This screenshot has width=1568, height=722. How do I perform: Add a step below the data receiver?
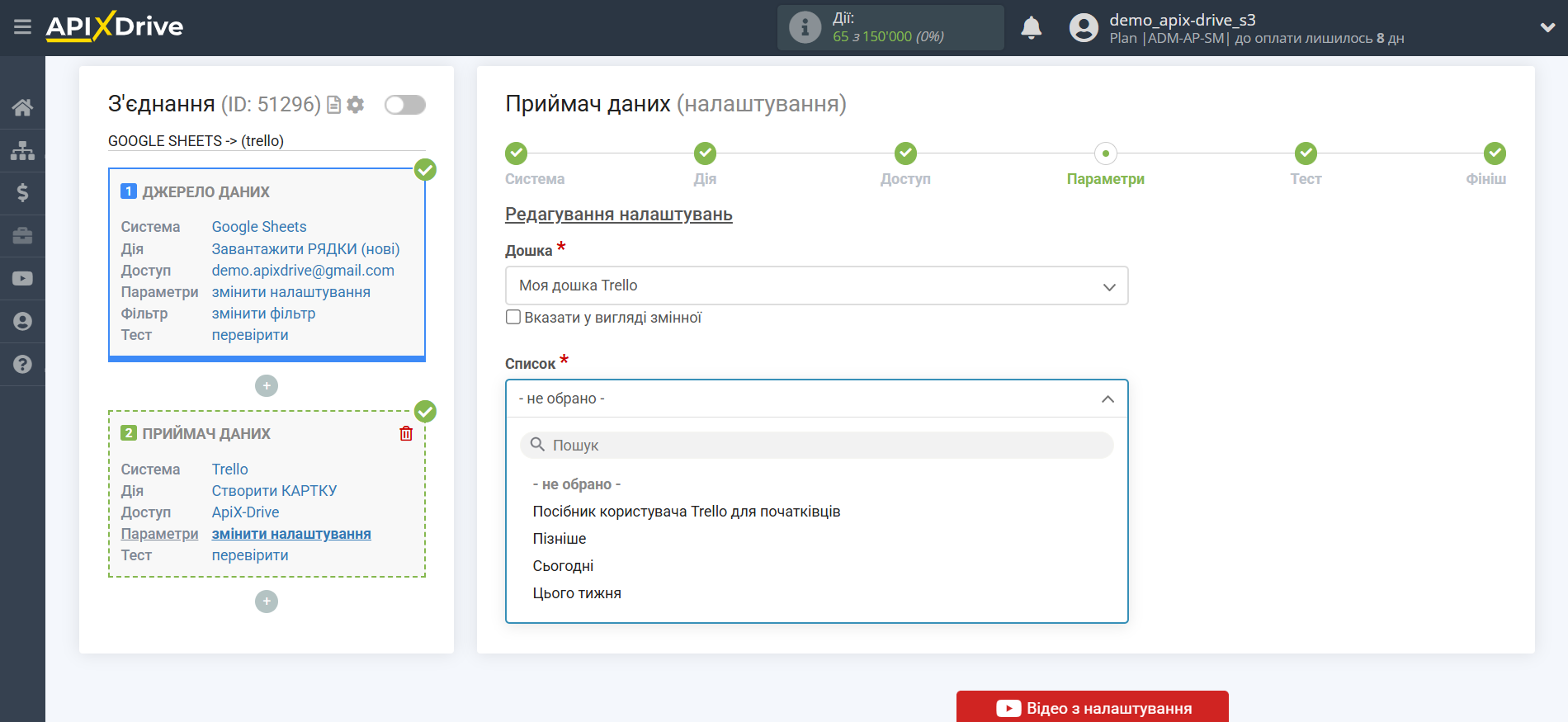point(267,602)
